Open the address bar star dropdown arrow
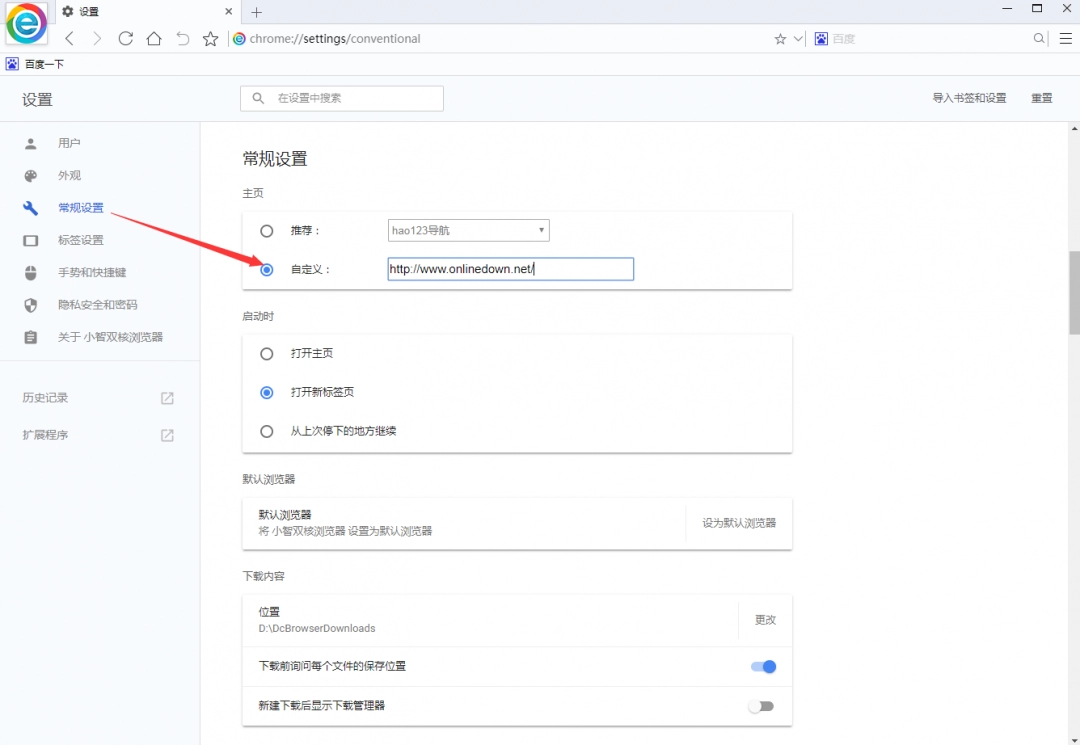 click(x=795, y=38)
